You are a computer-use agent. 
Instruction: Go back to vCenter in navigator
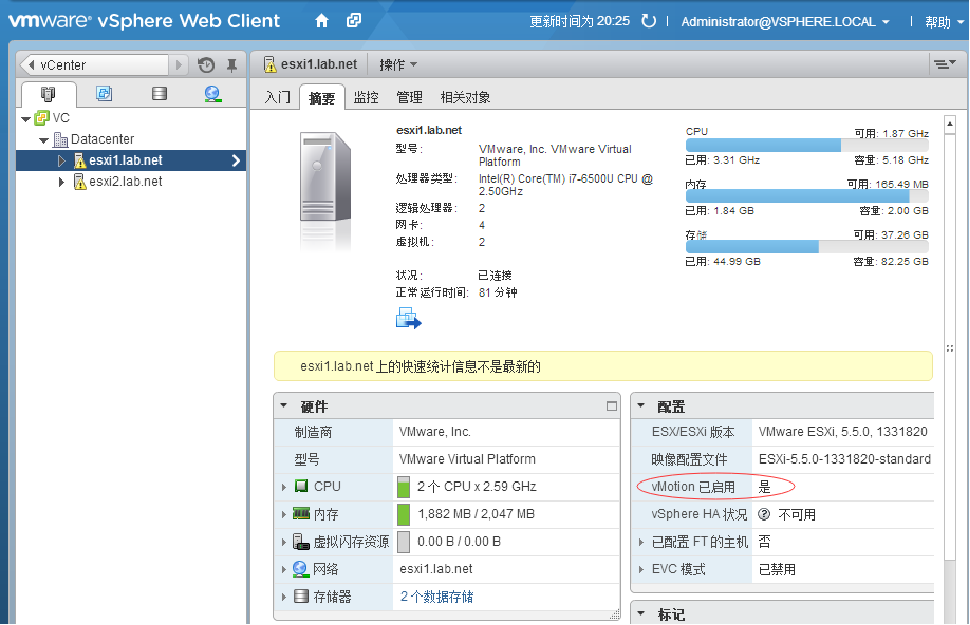pos(94,65)
